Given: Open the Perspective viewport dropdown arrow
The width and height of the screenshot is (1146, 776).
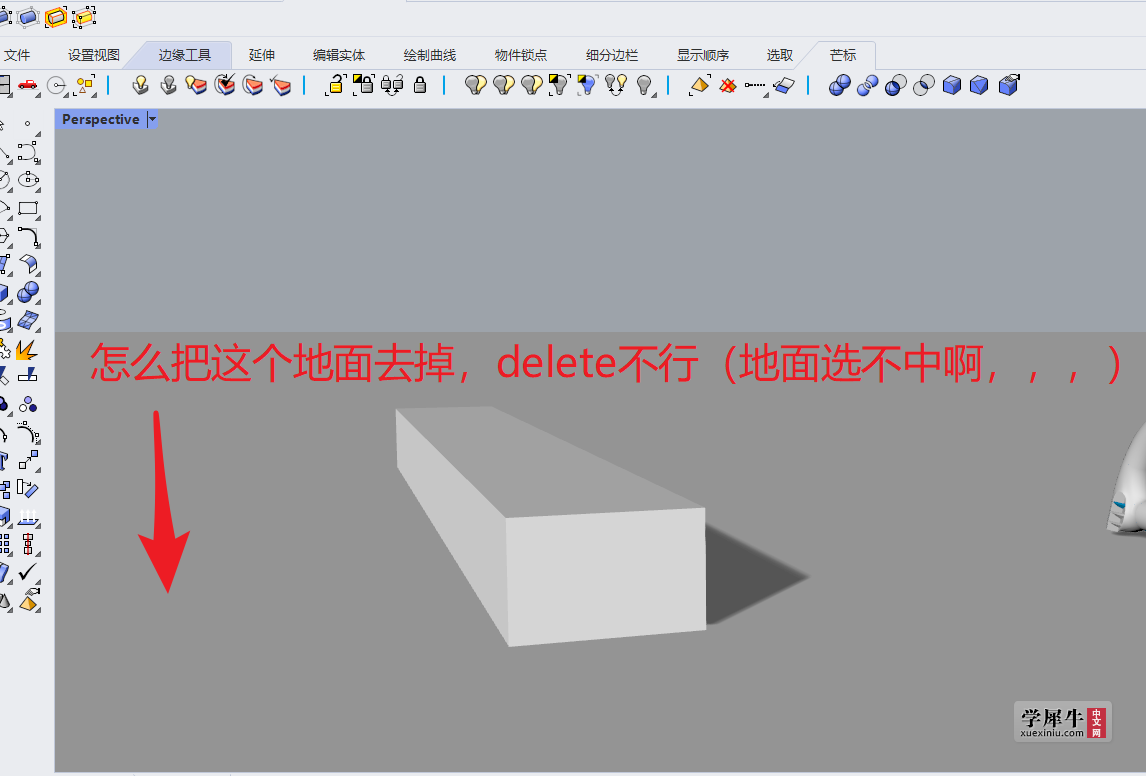Looking at the screenshot, I should coord(152,119).
